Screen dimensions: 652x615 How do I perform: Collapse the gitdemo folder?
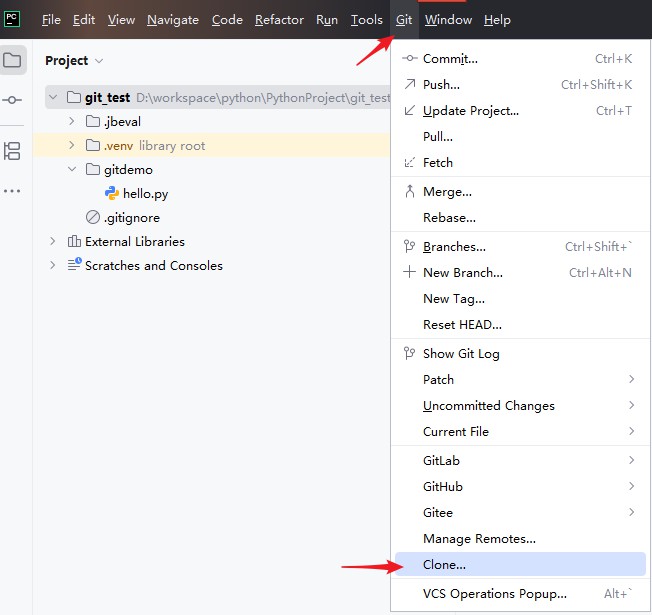(72, 169)
